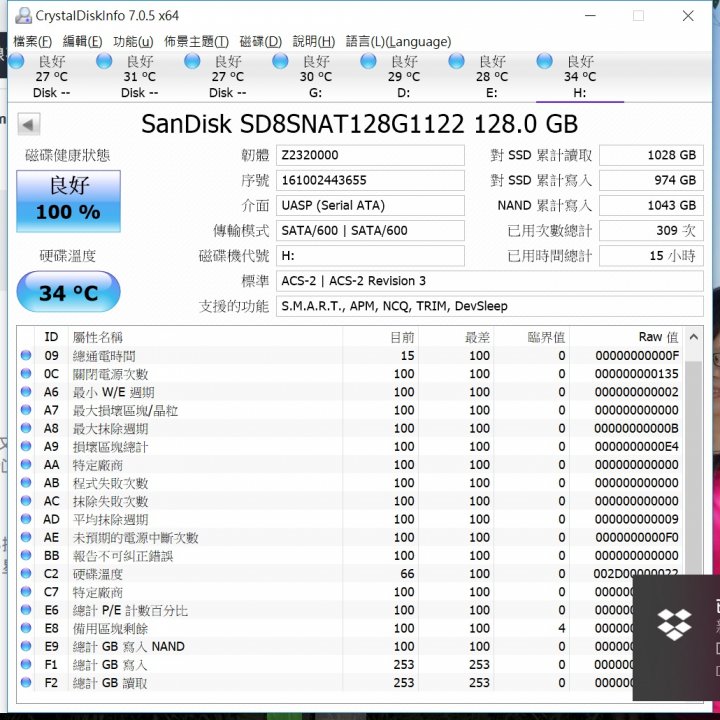Click status orb for attribute BB
The height and width of the screenshot is (720, 720).
26,556
